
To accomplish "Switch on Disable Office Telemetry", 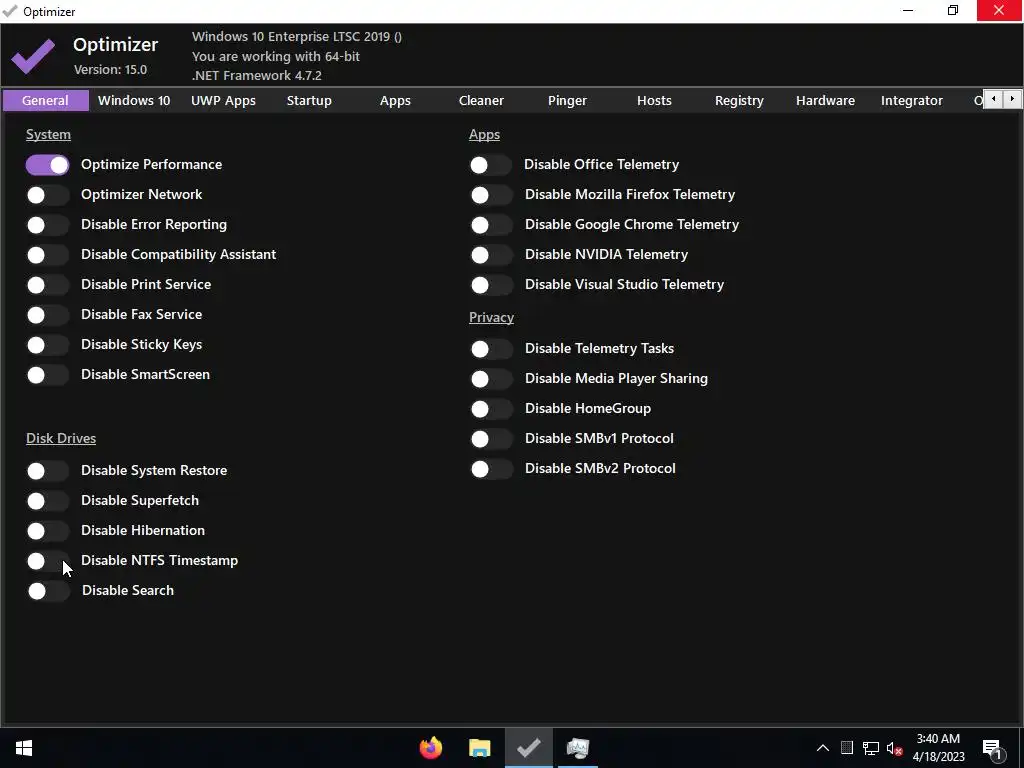I will (491, 165).
